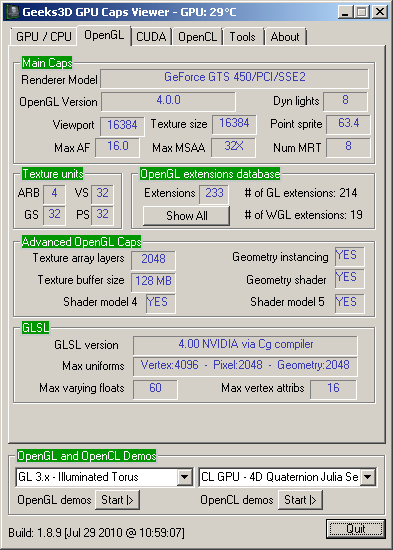
Task: Select the OpenGL tab
Action: 104,35
